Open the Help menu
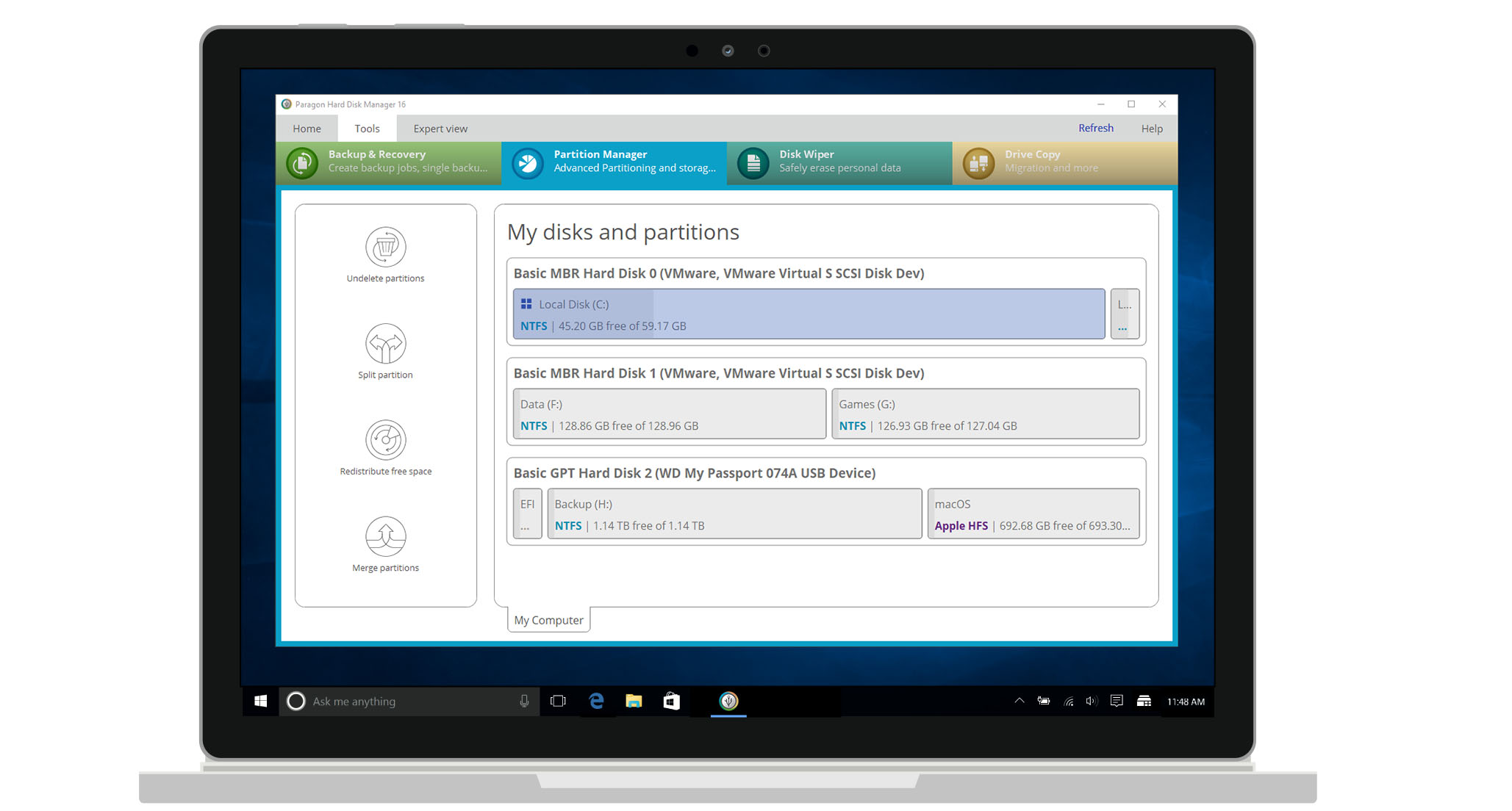 [1151, 129]
